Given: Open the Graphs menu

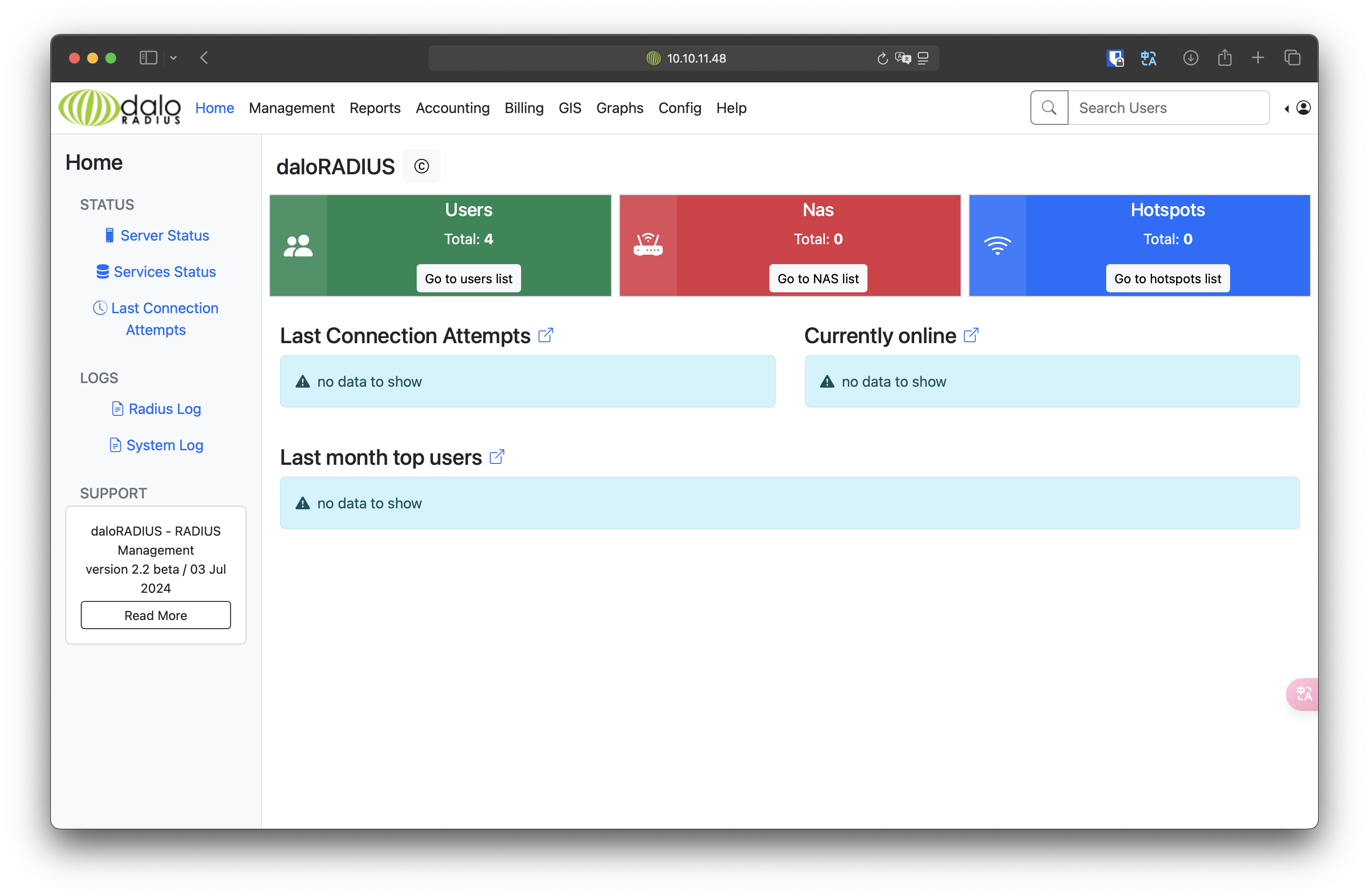Looking at the screenshot, I should (620, 108).
